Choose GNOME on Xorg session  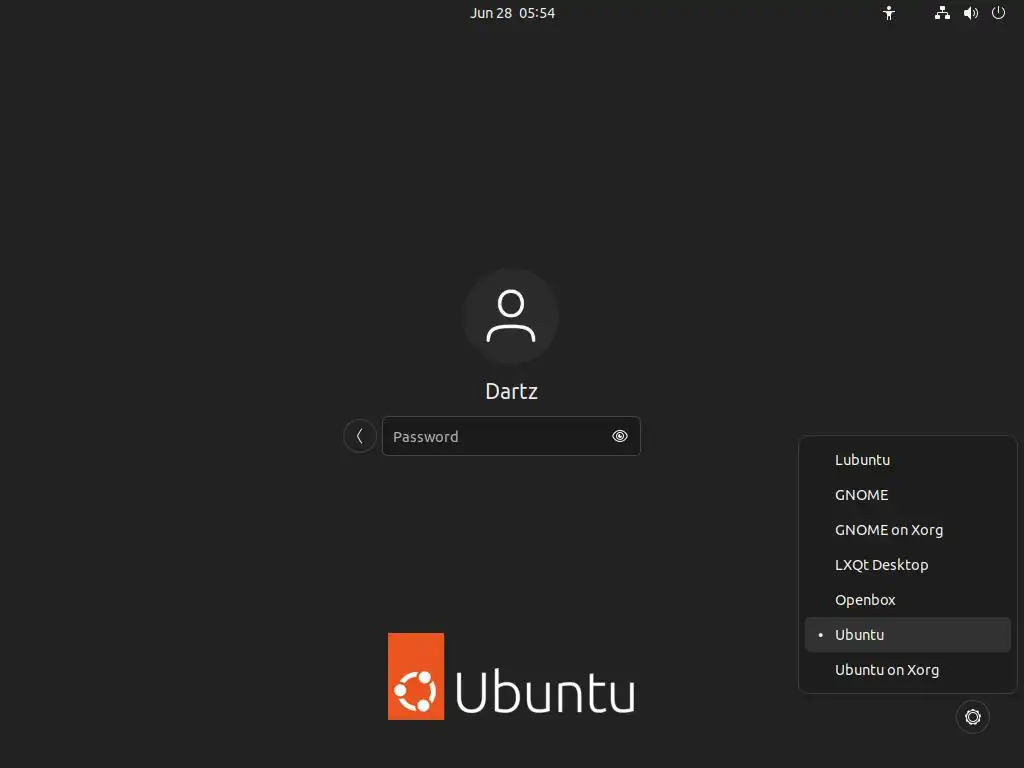click(908, 530)
